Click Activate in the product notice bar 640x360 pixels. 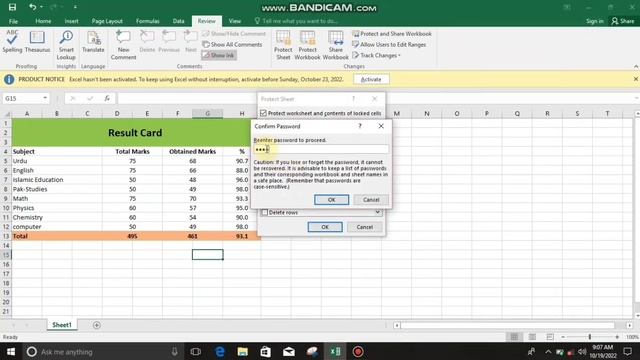[x=371, y=79]
